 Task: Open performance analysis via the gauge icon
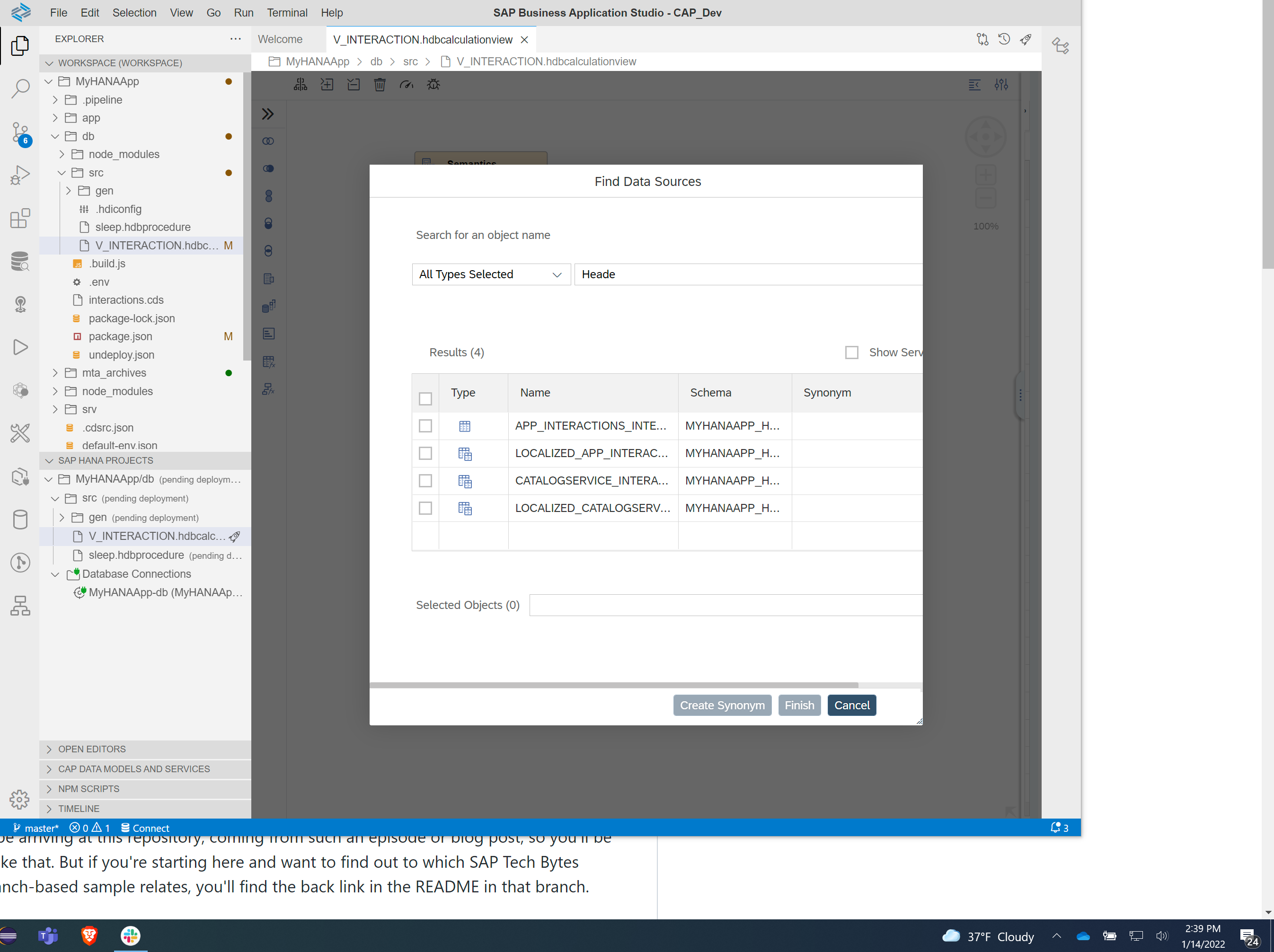tap(407, 85)
